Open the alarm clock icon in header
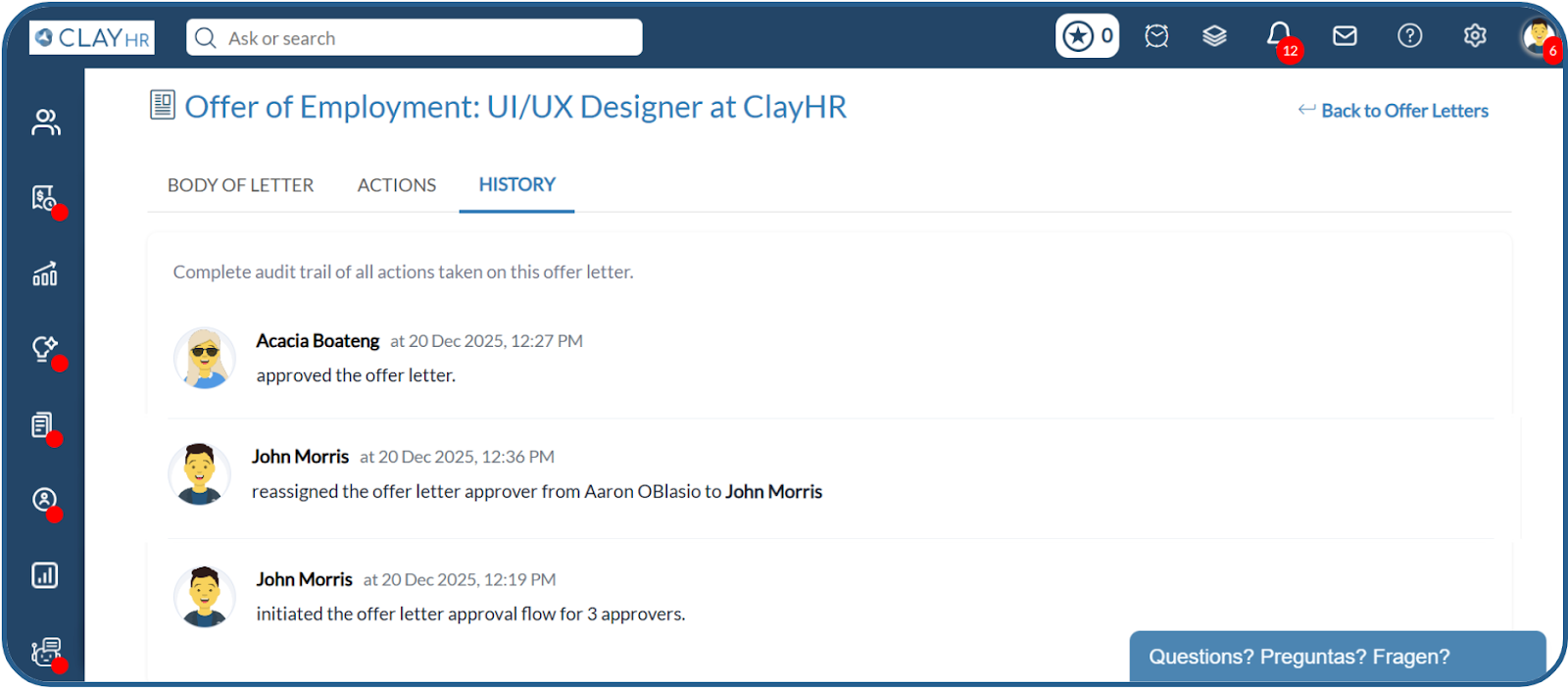This screenshot has width=1568, height=688. tap(1156, 36)
